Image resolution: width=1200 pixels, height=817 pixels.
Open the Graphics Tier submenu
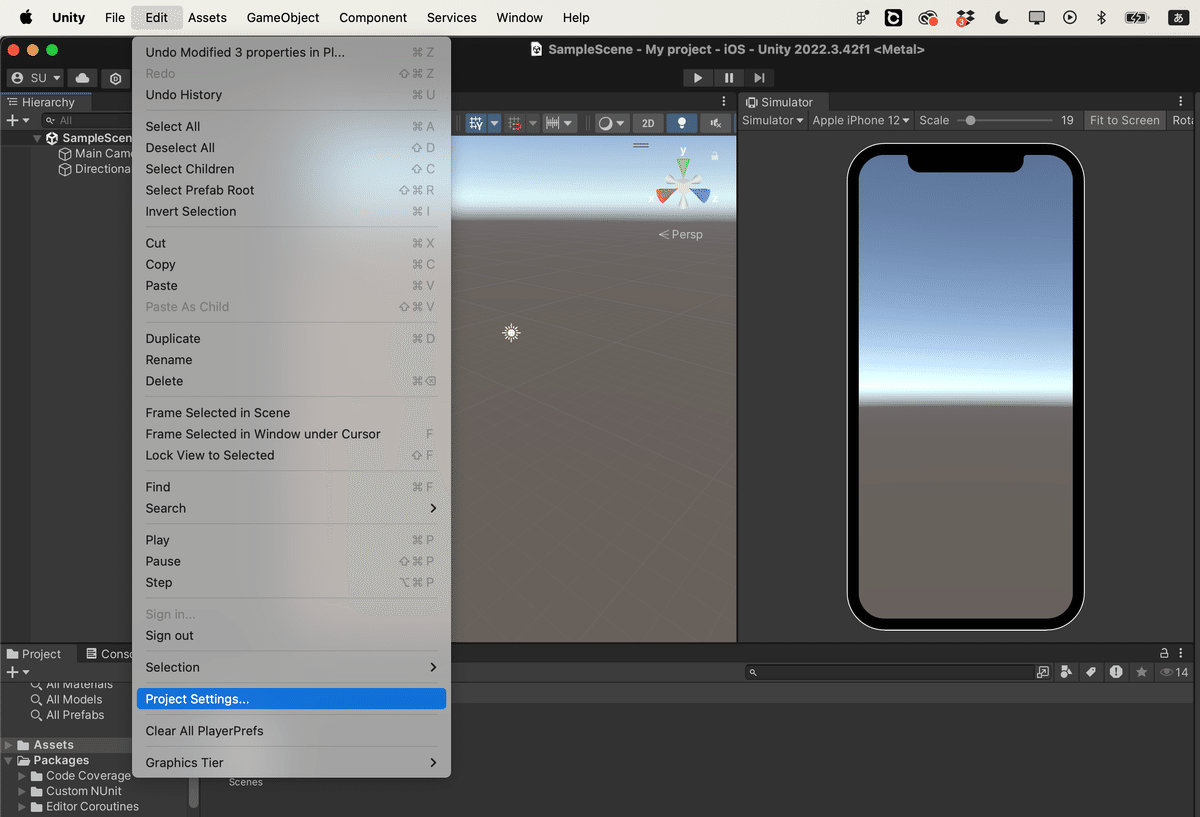click(291, 762)
